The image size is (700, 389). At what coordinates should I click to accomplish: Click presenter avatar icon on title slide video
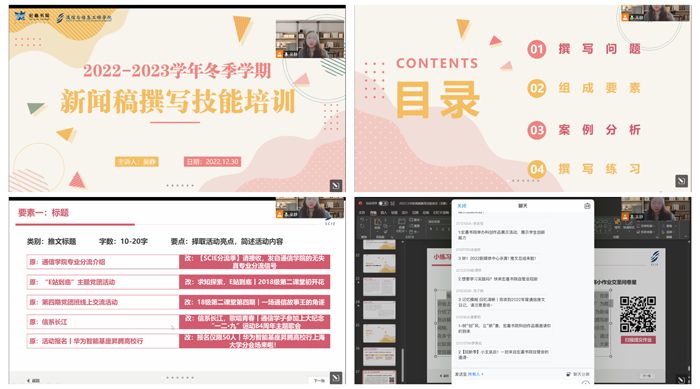click(x=279, y=54)
